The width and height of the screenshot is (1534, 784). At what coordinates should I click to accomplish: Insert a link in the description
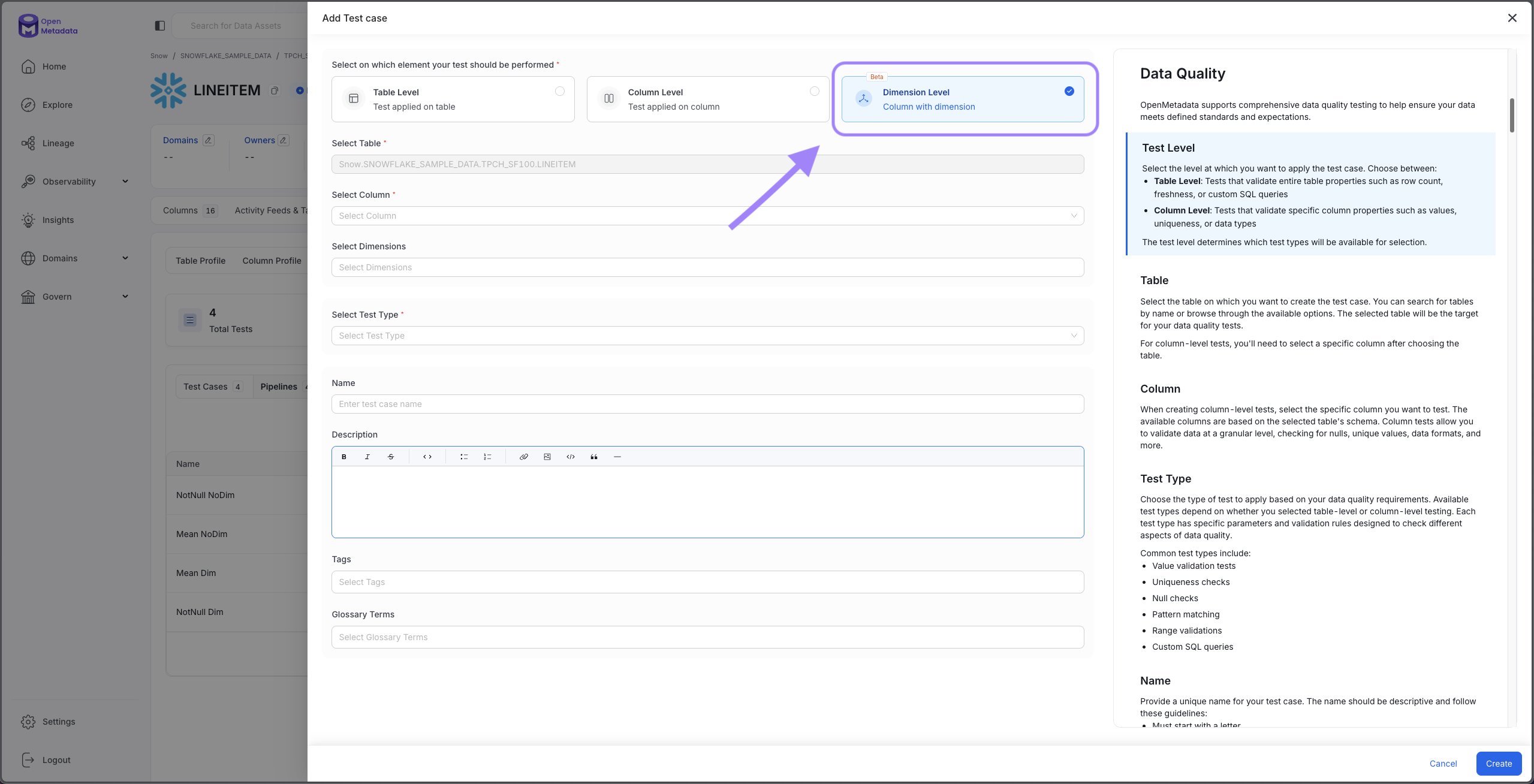(523, 457)
